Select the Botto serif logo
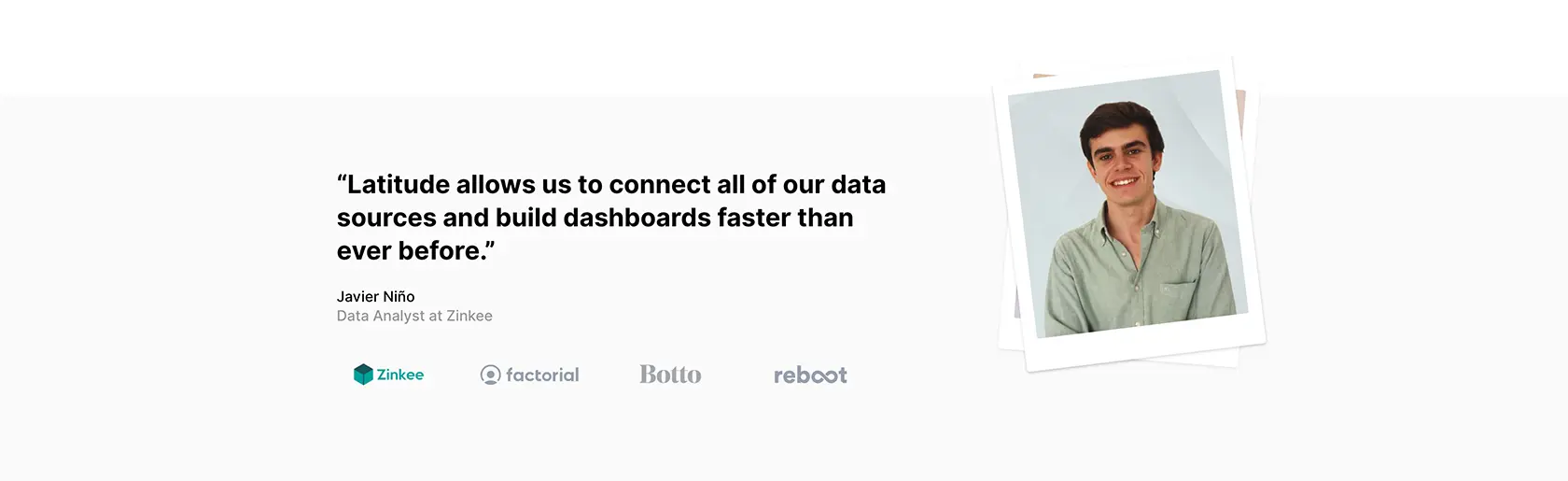 (x=670, y=375)
